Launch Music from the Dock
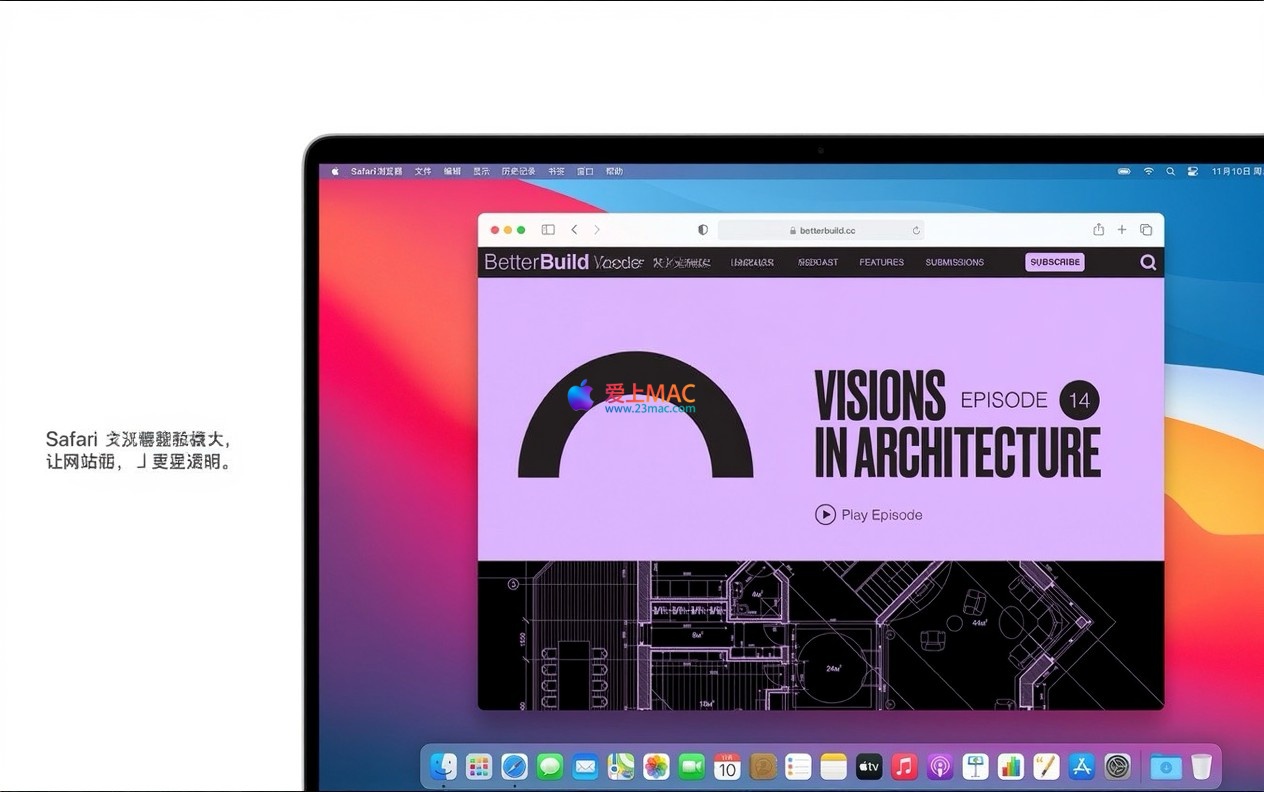Image resolution: width=1264 pixels, height=792 pixels. pyautogui.click(x=904, y=767)
